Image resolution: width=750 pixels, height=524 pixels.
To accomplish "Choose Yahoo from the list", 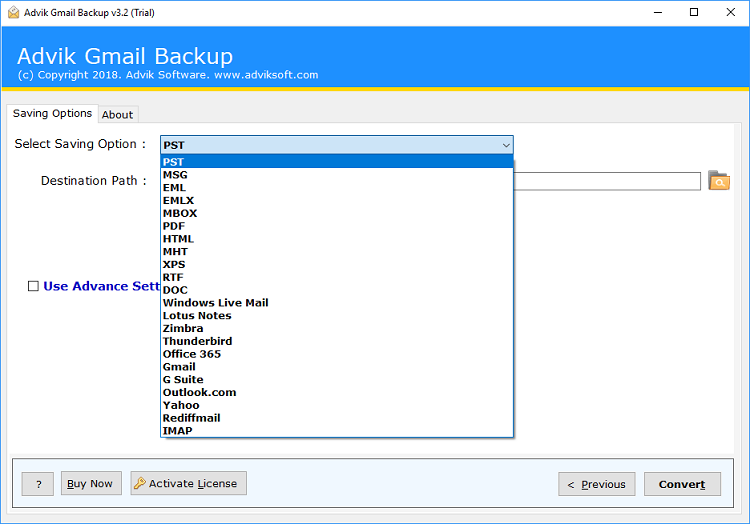I will [x=337, y=405].
